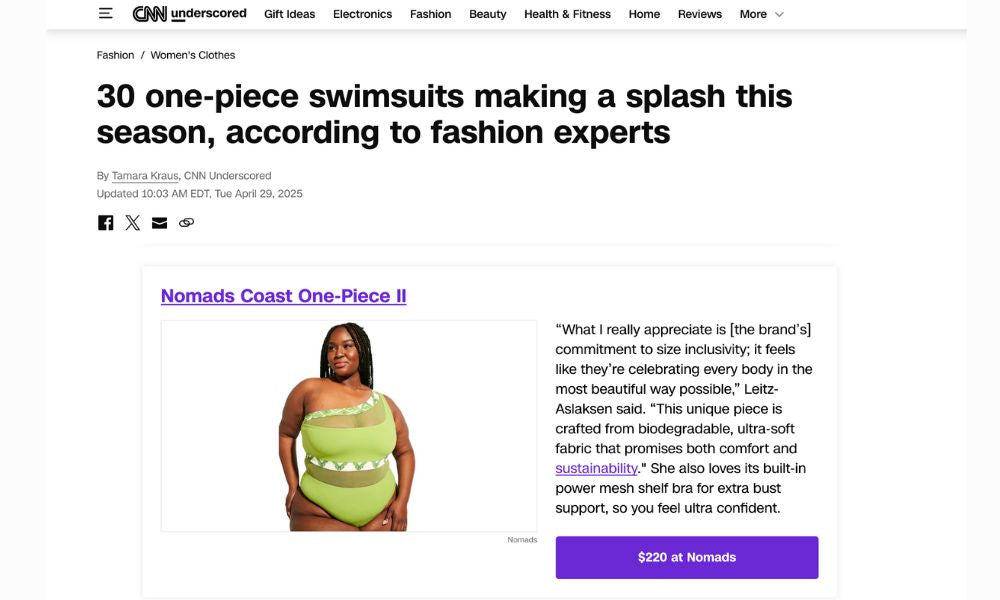Click the CNN Underscored logo

click(x=189, y=13)
